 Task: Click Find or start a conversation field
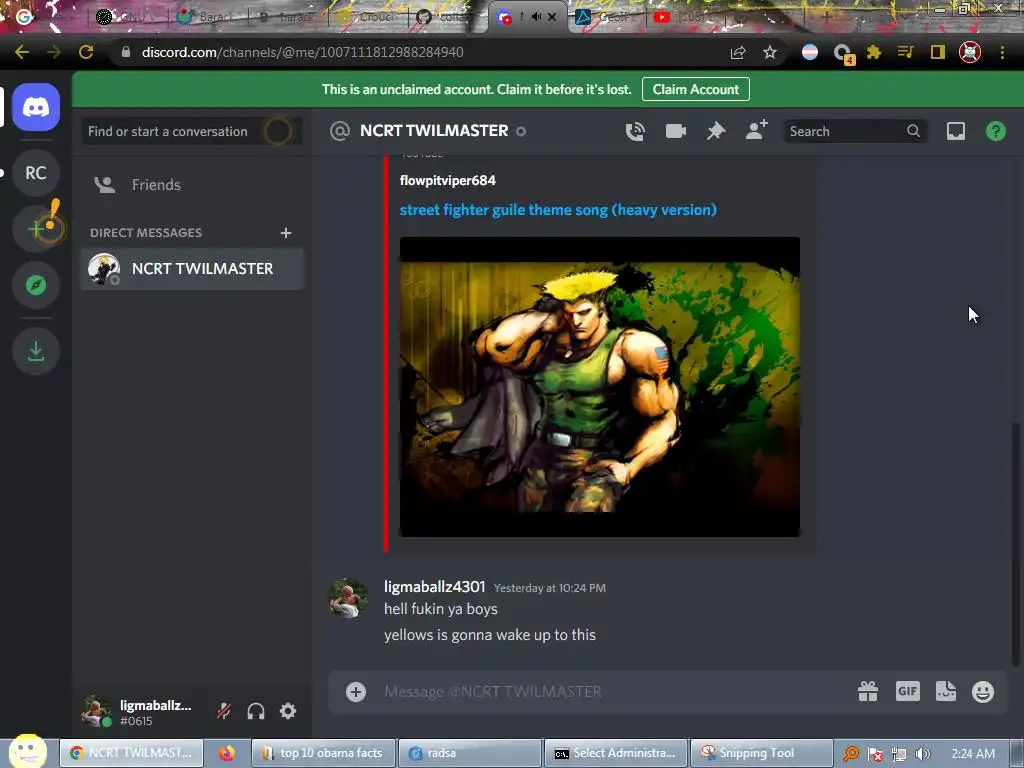pyautogui.click(x=192, y=131)
